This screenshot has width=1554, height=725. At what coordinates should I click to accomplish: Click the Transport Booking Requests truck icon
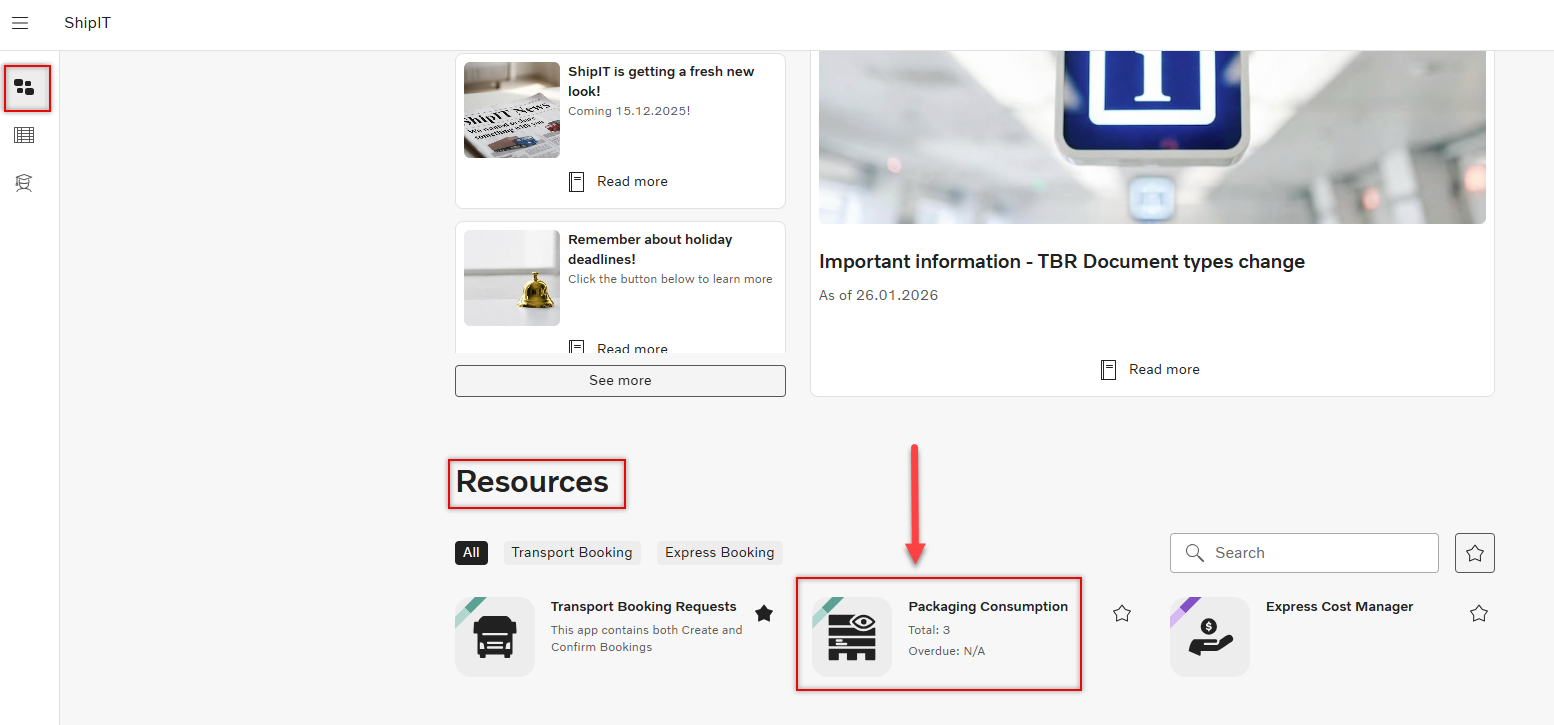coord(494,637)
